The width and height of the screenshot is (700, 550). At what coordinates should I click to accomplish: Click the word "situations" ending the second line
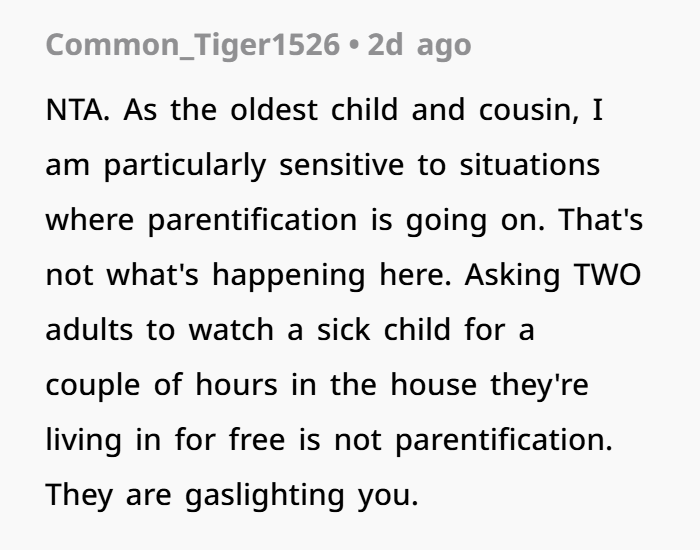[529, 165]
